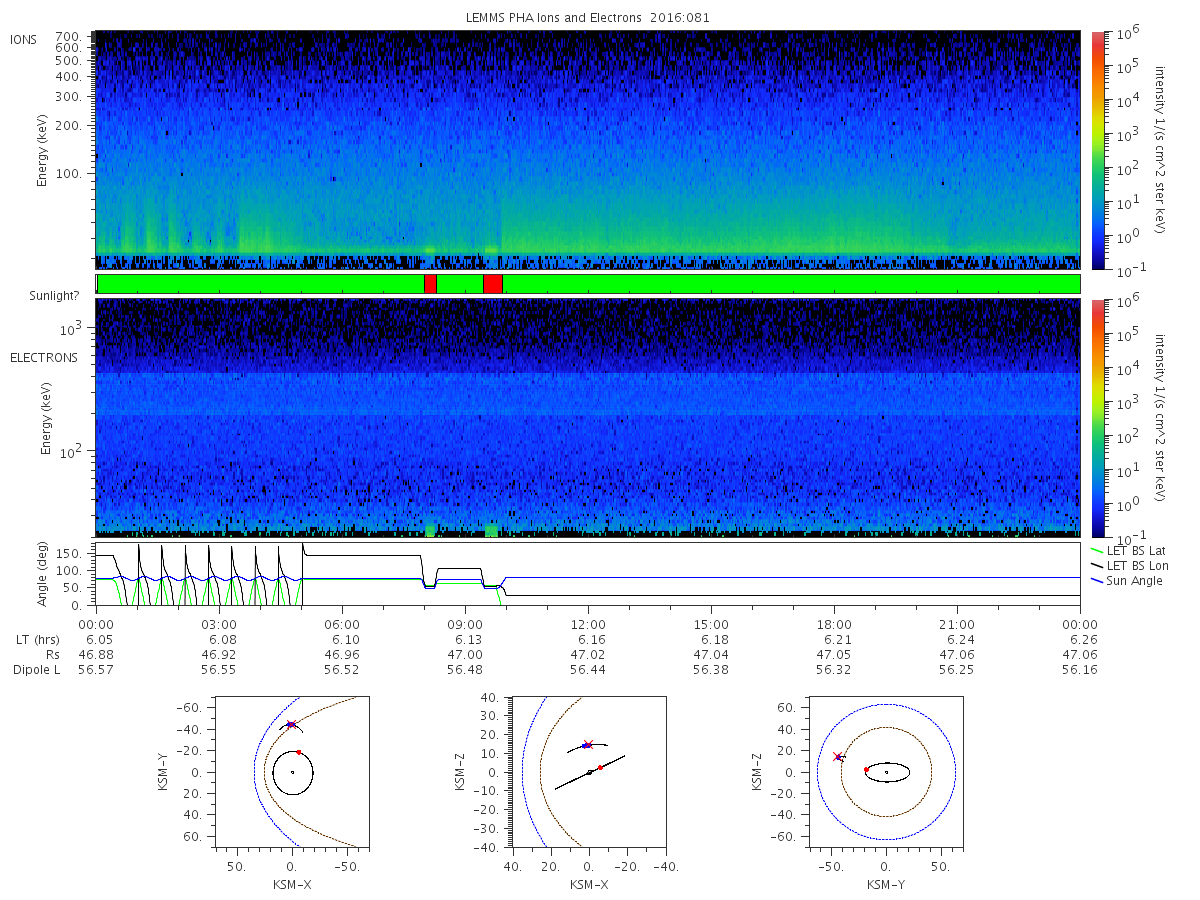The width and height of the screenshot is (1200, 900).
Task: Click the wider red block in Sunlight bar
Action: tap(492, 284)
